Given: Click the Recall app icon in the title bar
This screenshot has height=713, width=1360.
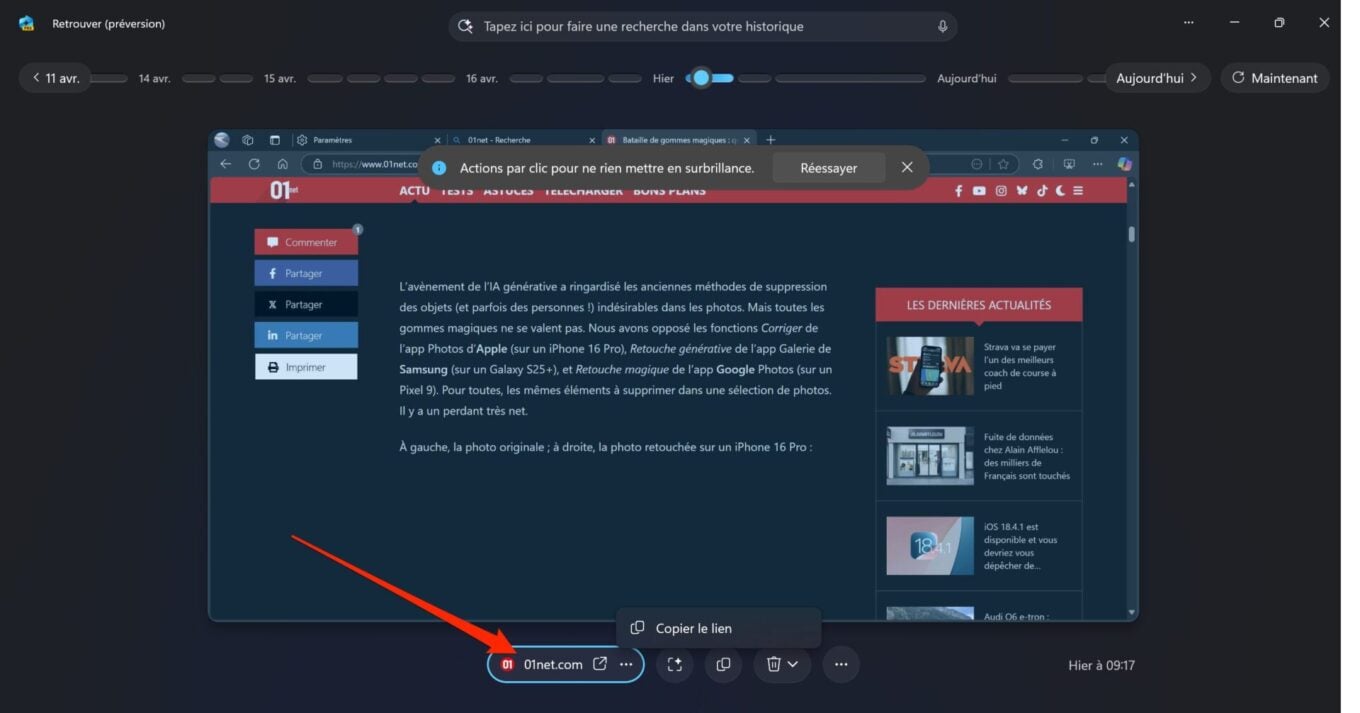Looking at the screenshot, I should tap(27, 23).
